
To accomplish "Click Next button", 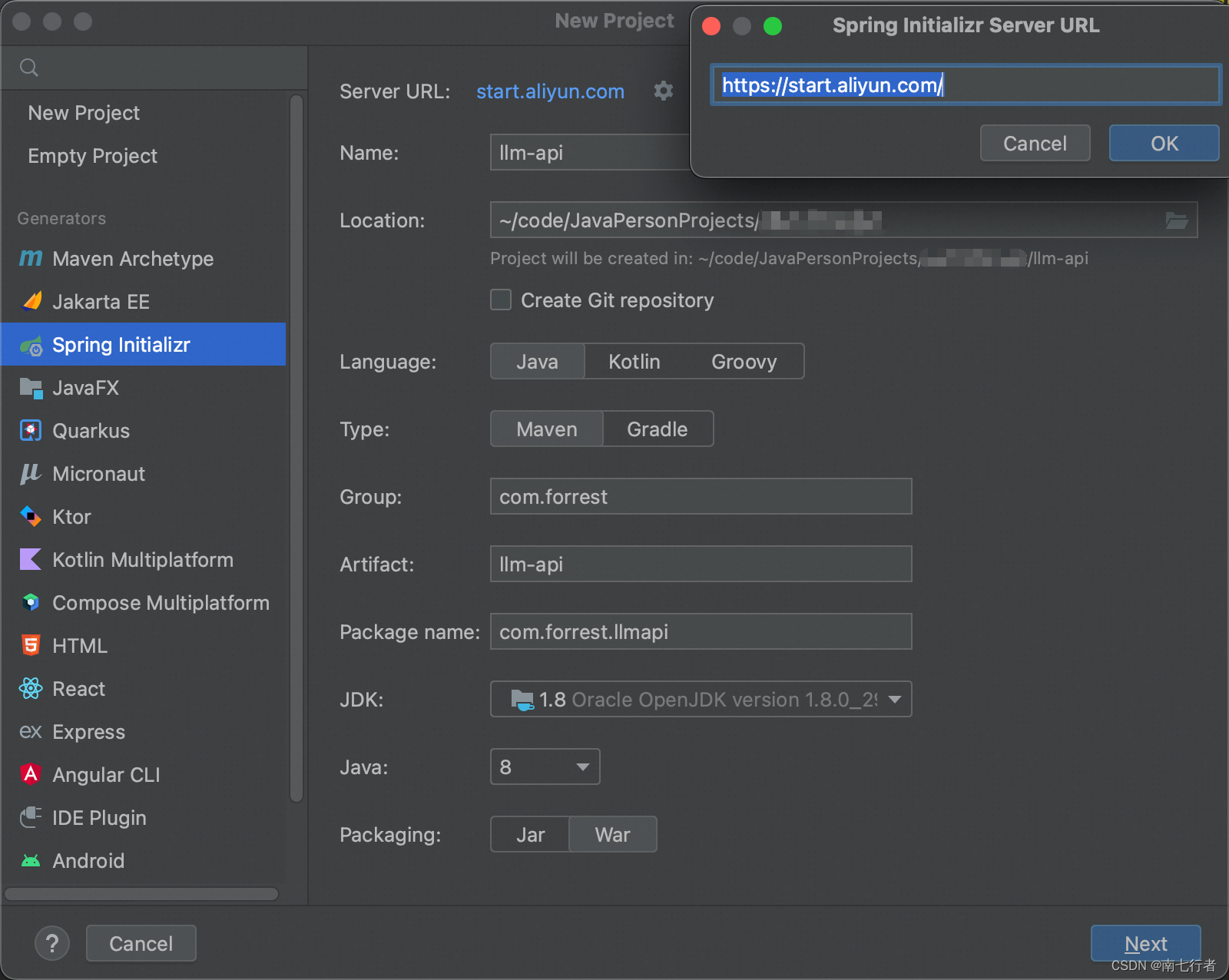I will tap(1145, 943).
